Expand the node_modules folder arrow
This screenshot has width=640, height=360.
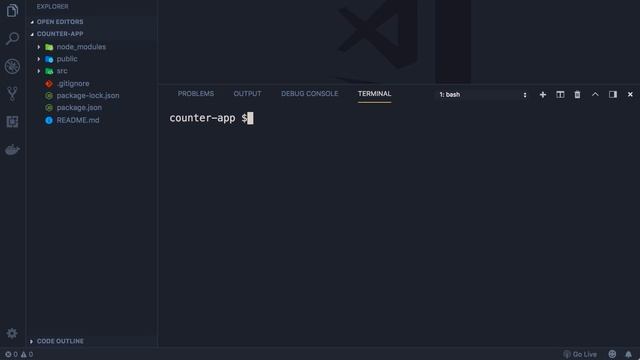point(39,47)
